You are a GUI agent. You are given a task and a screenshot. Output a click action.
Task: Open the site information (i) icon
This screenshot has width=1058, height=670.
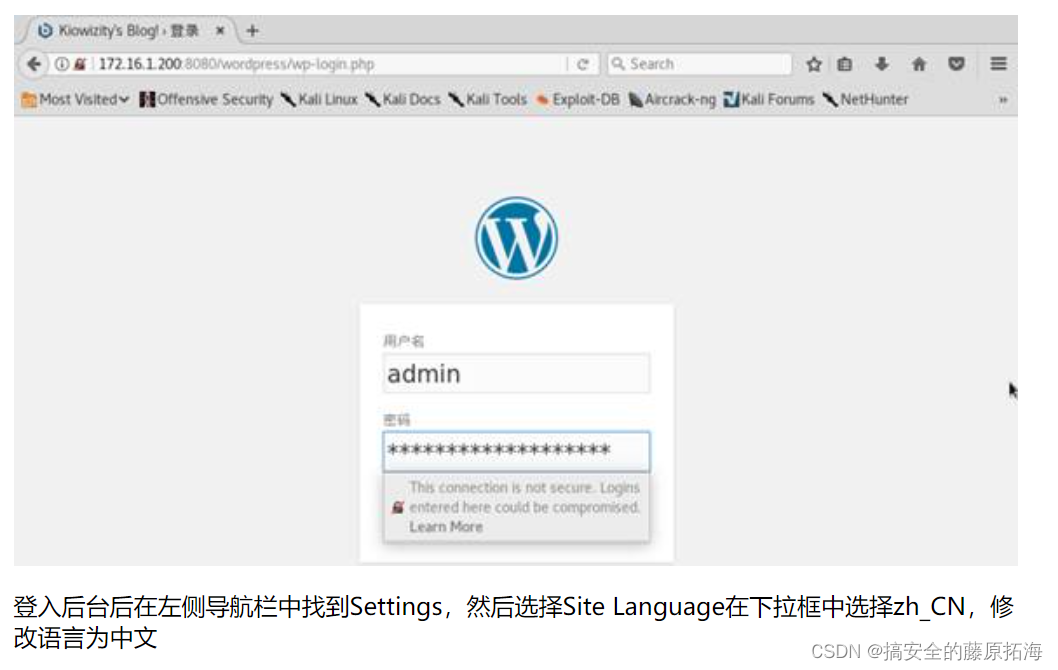pos(61,64)
